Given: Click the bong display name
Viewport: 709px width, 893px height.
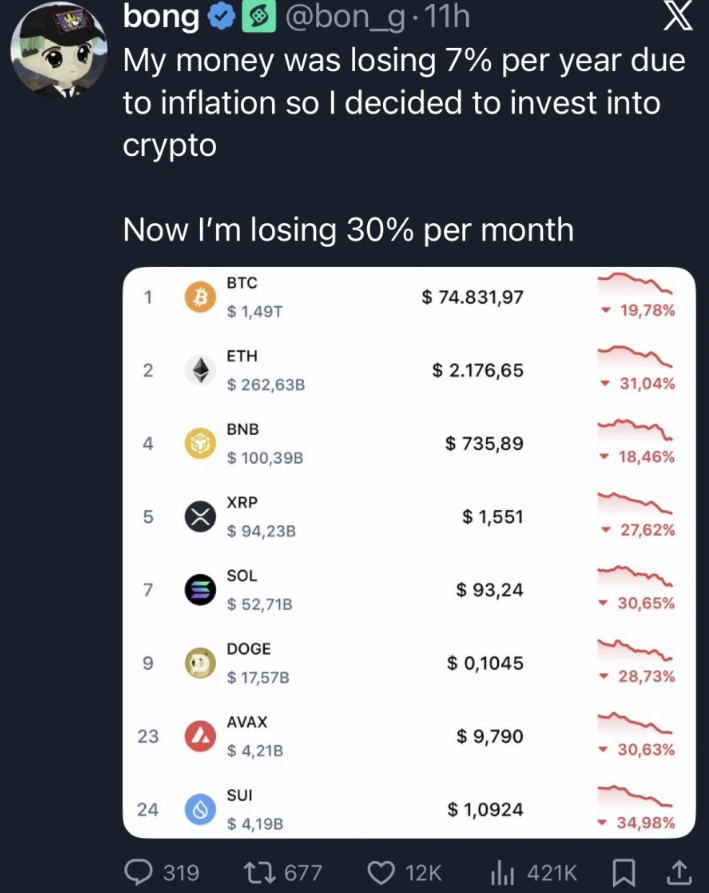Looking at the screenshot, I should point(160,17).
